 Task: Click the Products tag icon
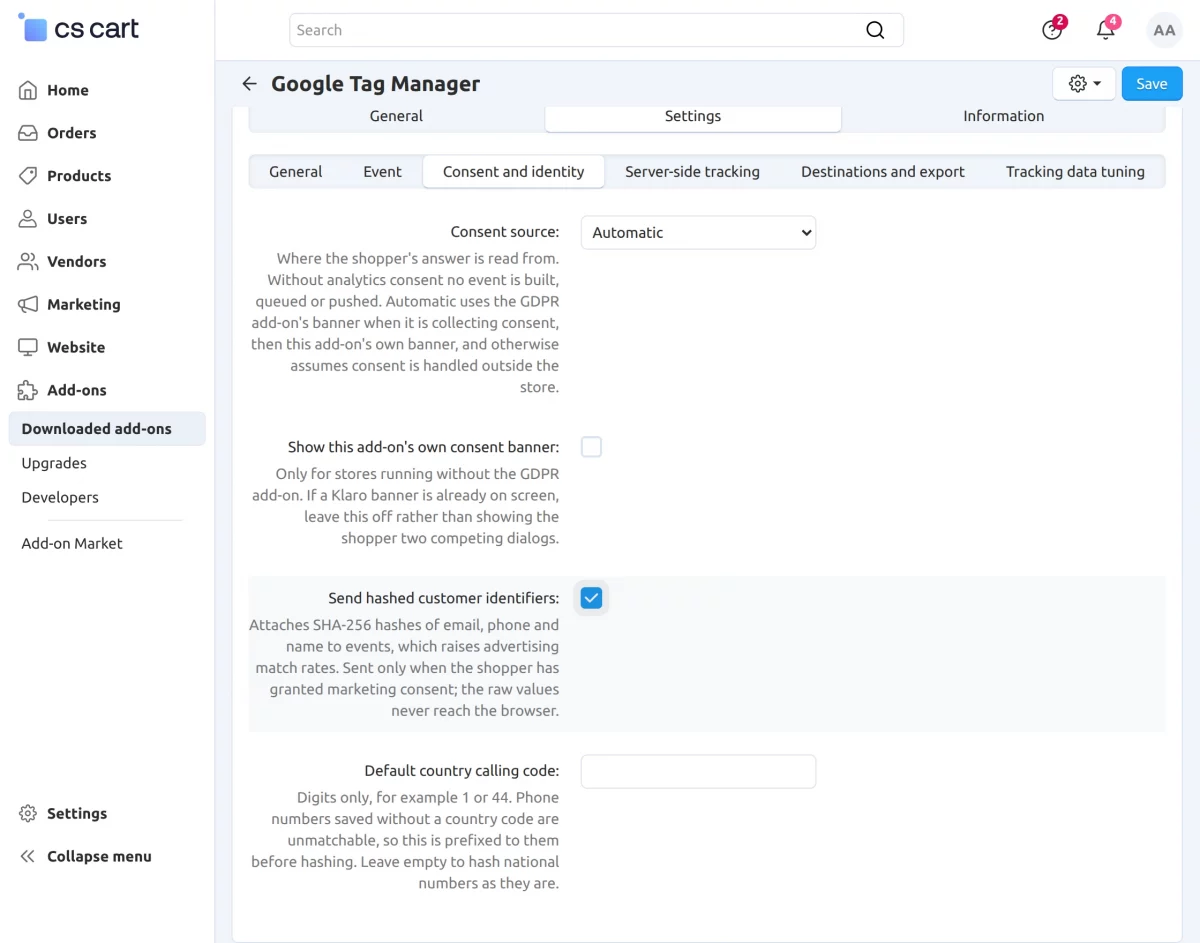coord(28,176)
